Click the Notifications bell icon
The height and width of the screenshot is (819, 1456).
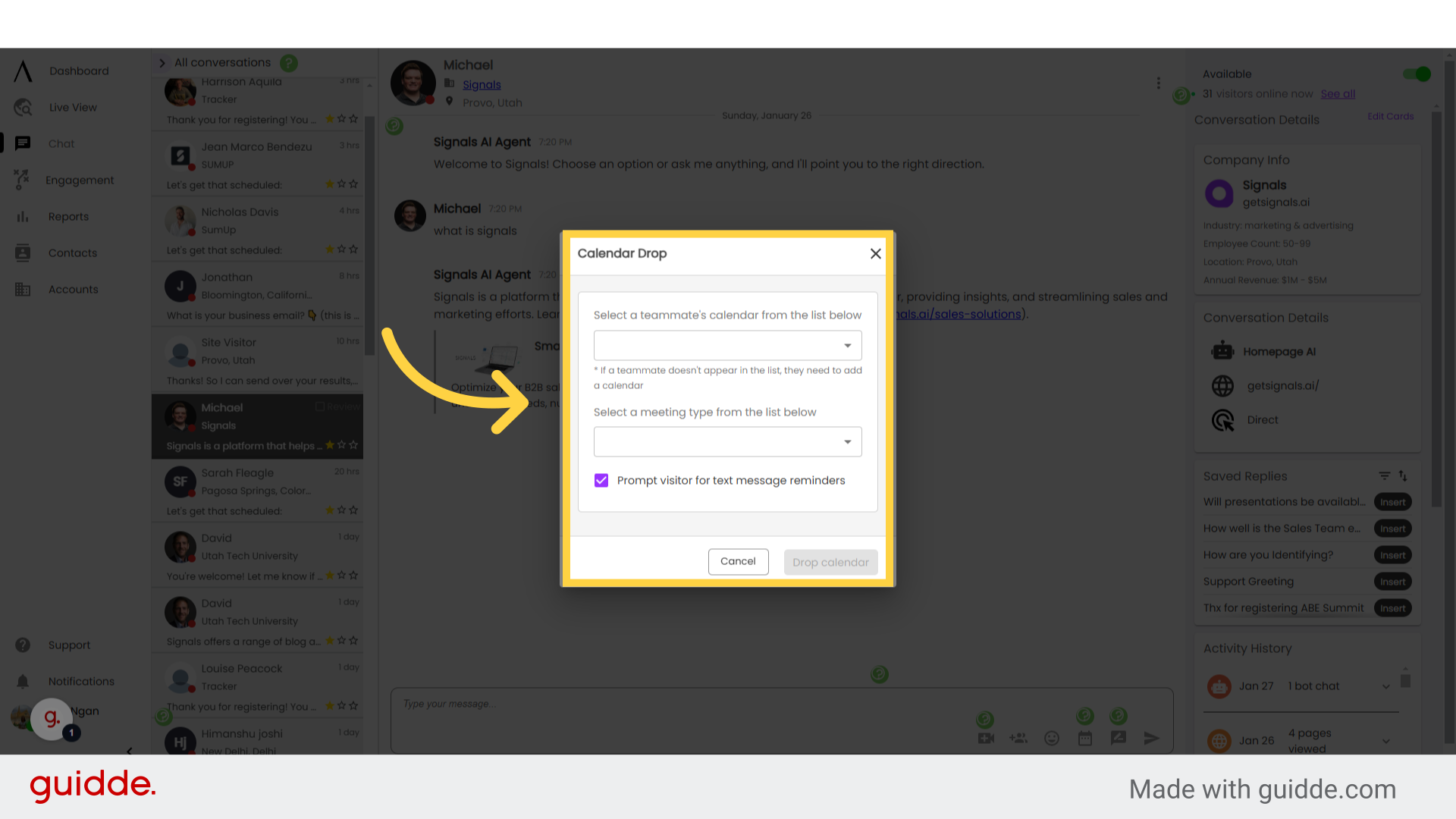coord(23,681)
